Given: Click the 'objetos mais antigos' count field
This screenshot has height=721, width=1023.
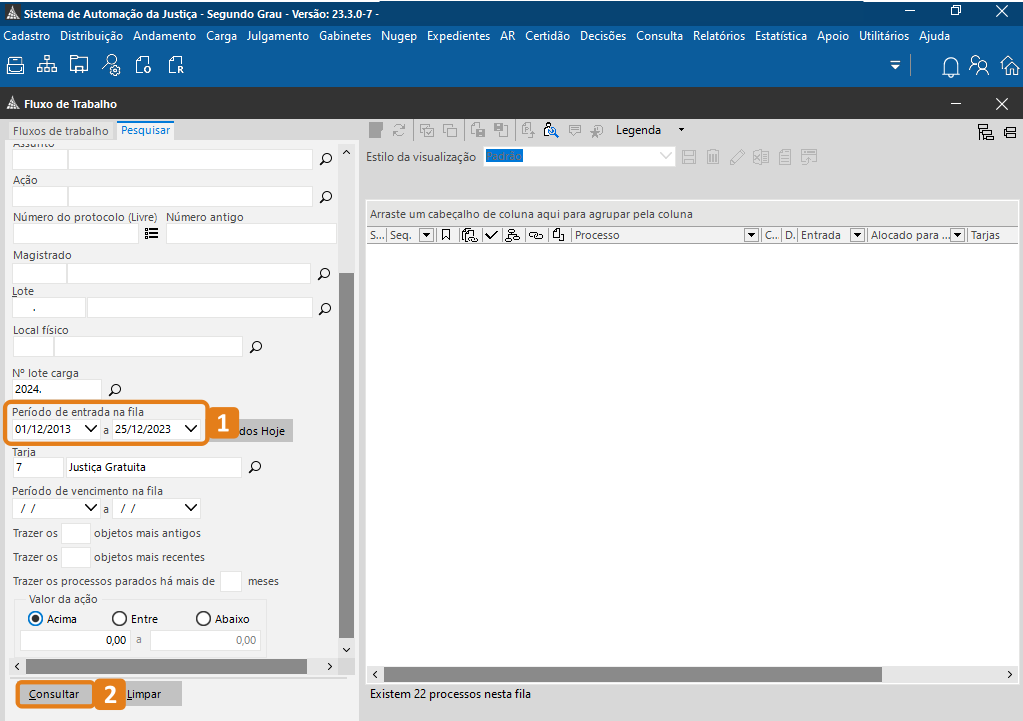Looking at the screenshot, I should click(x=76, y=533).
